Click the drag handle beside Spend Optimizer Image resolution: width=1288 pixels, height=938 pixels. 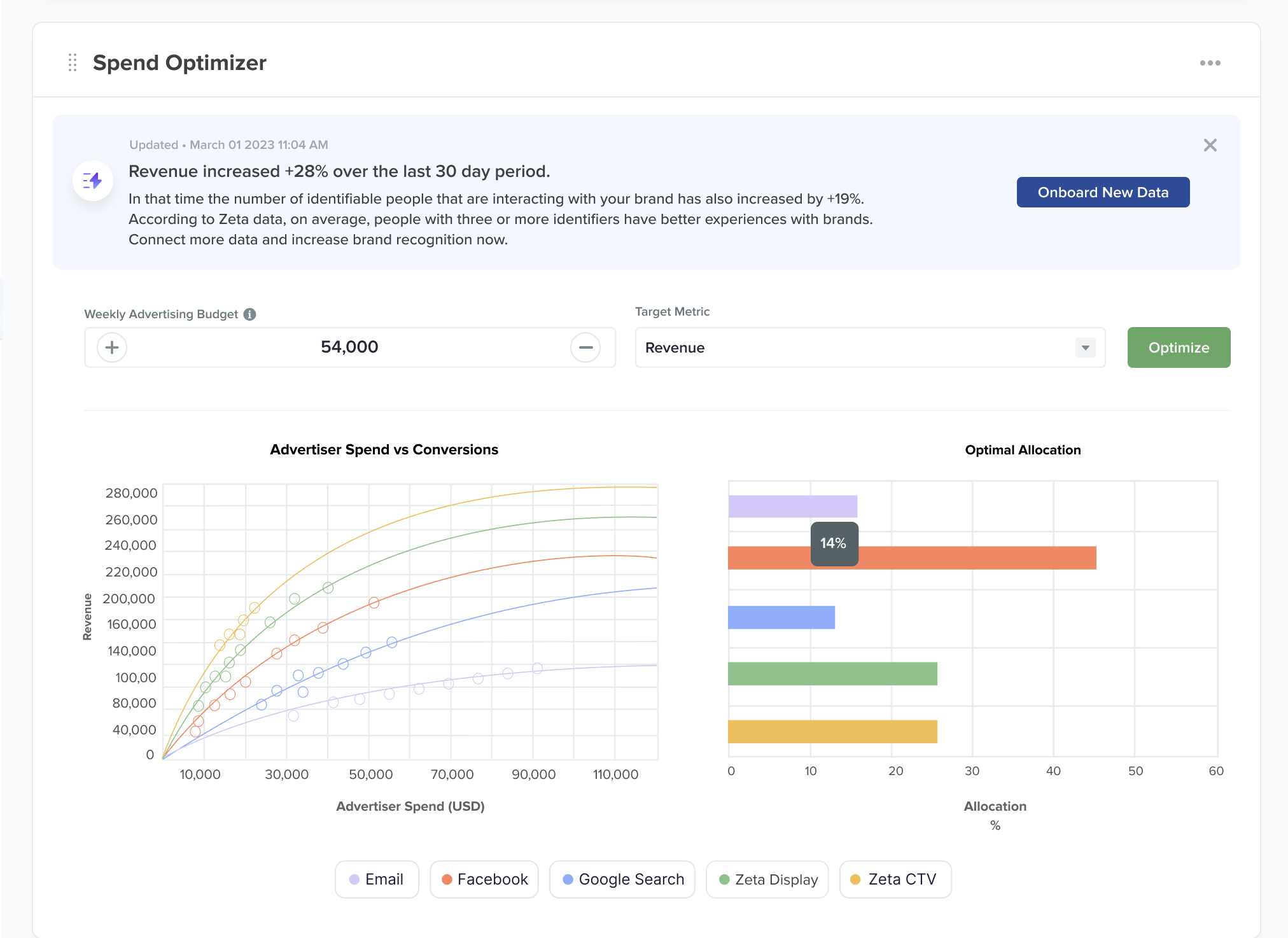click(x=73, y=62)
